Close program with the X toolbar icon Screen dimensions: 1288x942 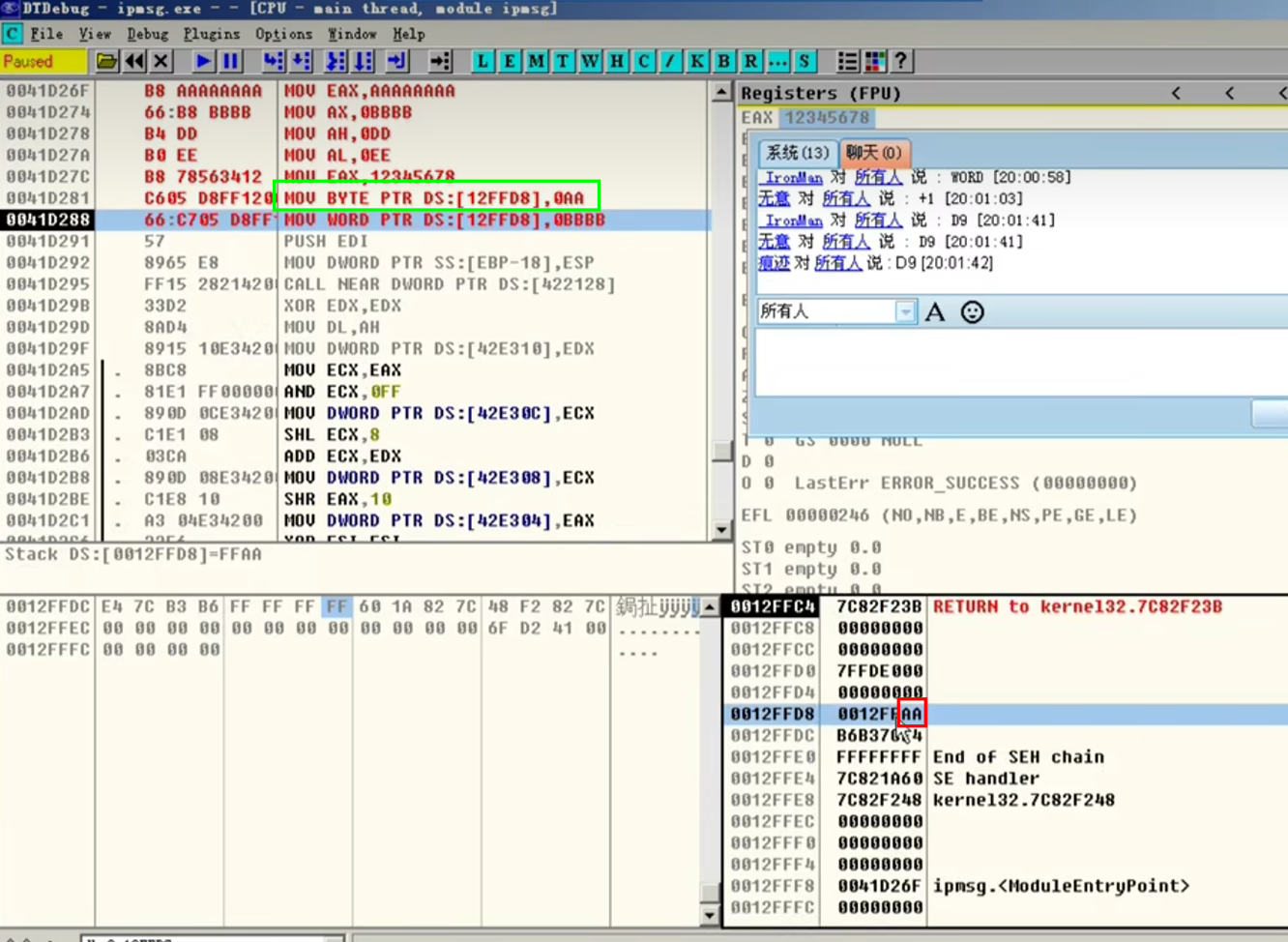[x=161, y=61]
